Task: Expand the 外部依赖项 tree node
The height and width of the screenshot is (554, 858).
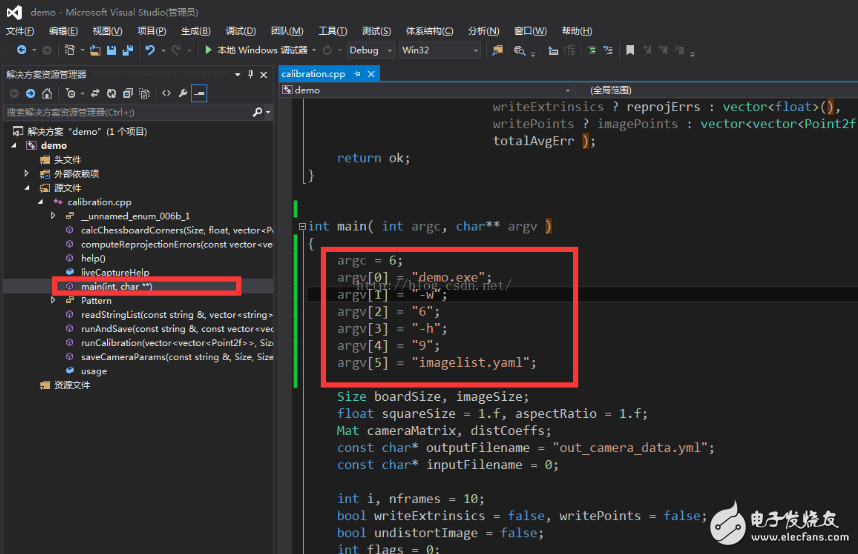Action: pyautogui.click(x=28, y=174)
